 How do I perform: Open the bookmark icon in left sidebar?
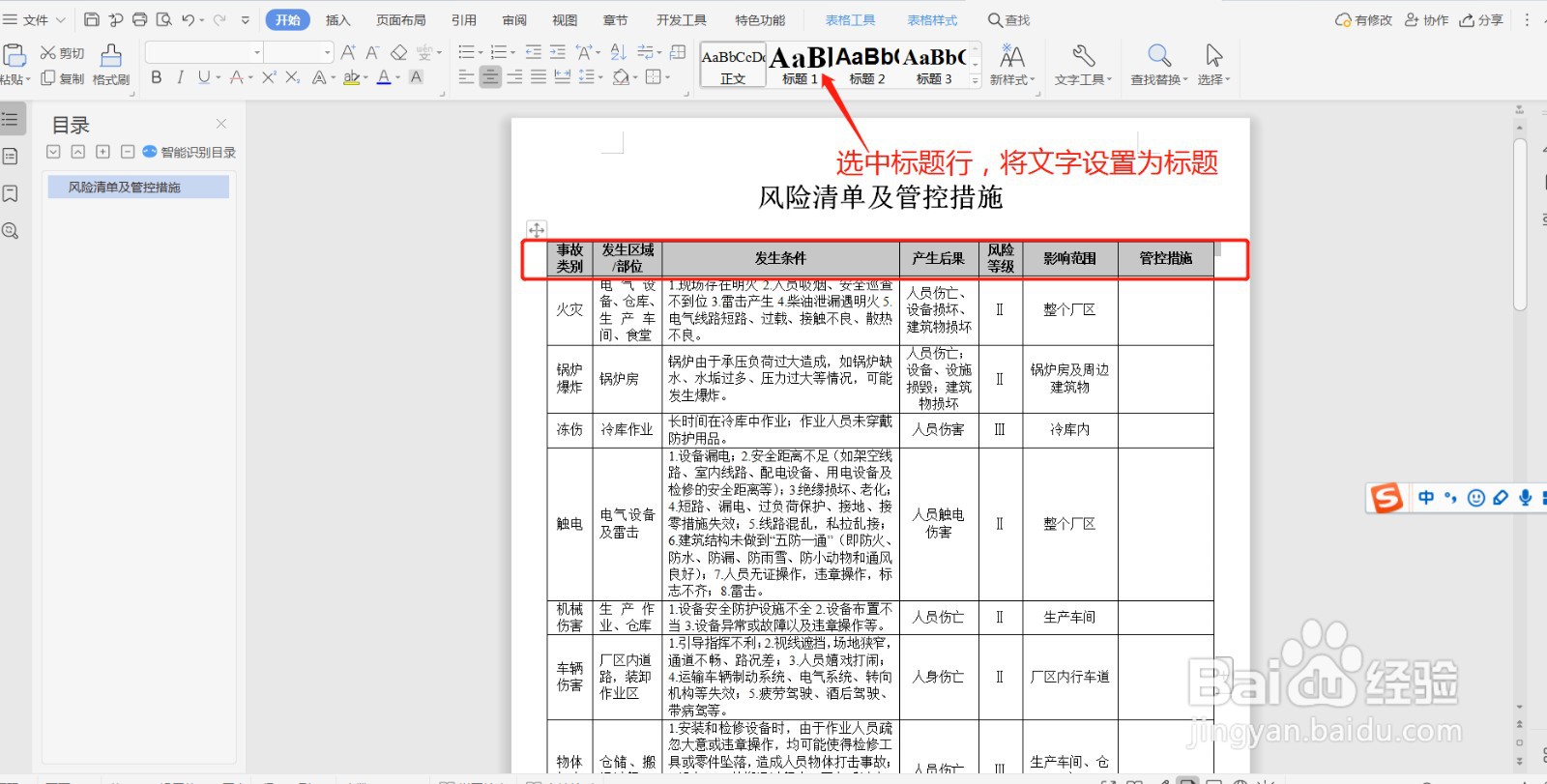pyautogui.click(x=11, y=194)
